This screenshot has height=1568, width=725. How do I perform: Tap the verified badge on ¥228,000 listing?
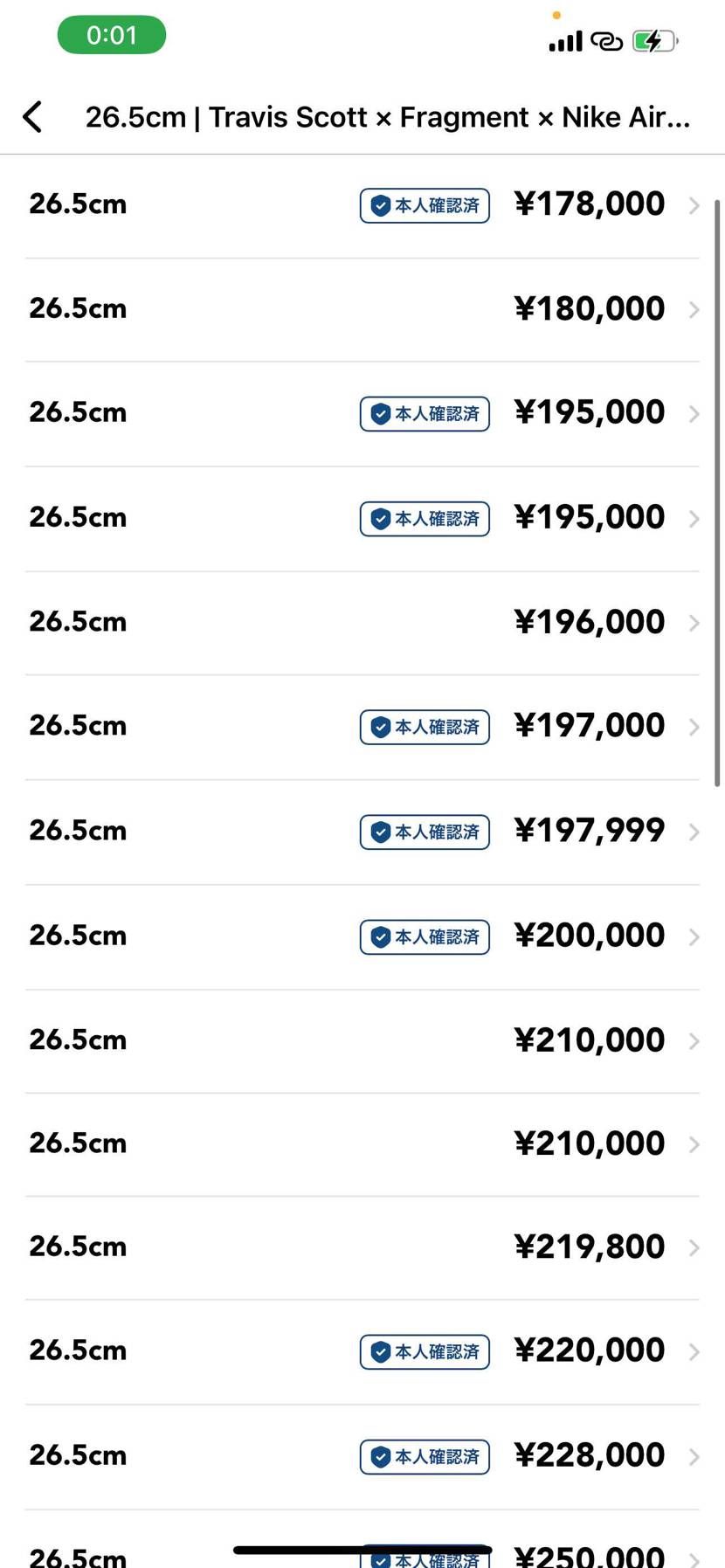click(425, 1456)
